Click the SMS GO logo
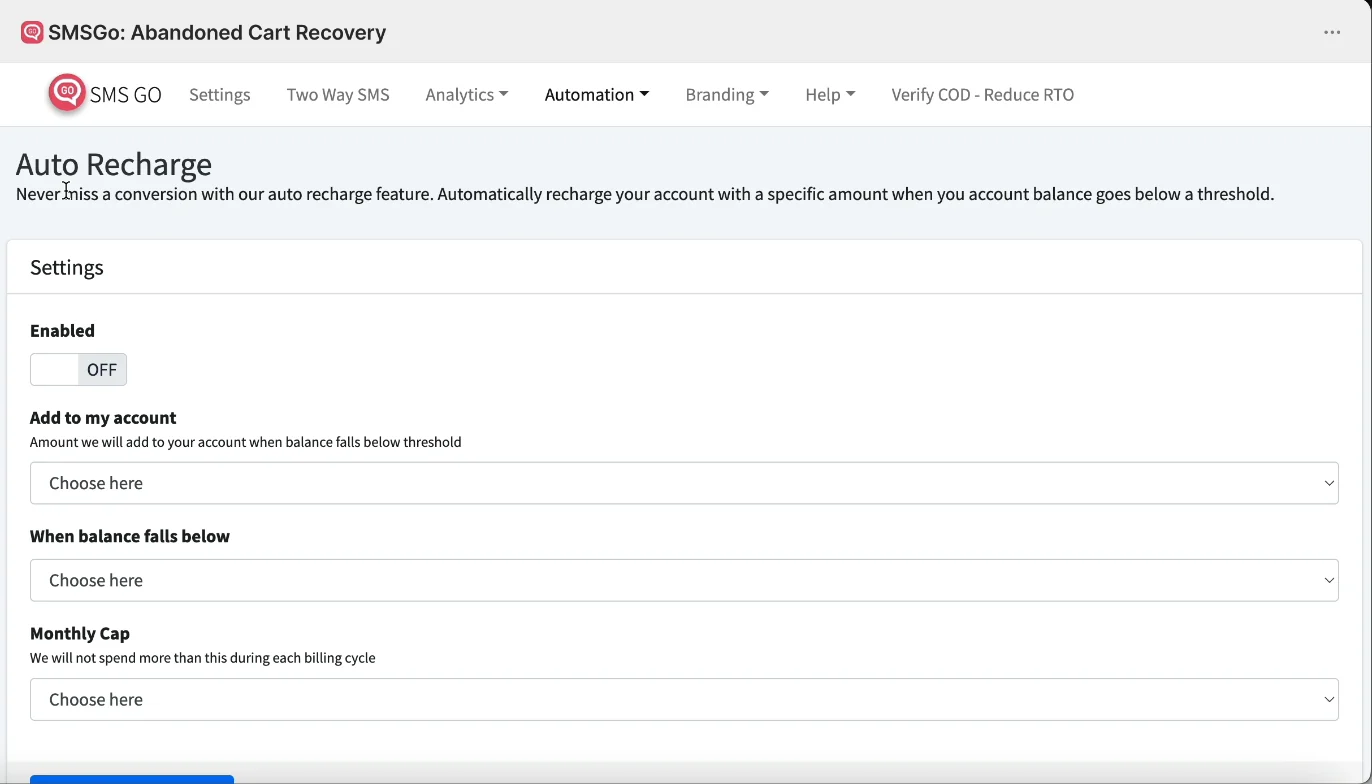 click(105, 94)
